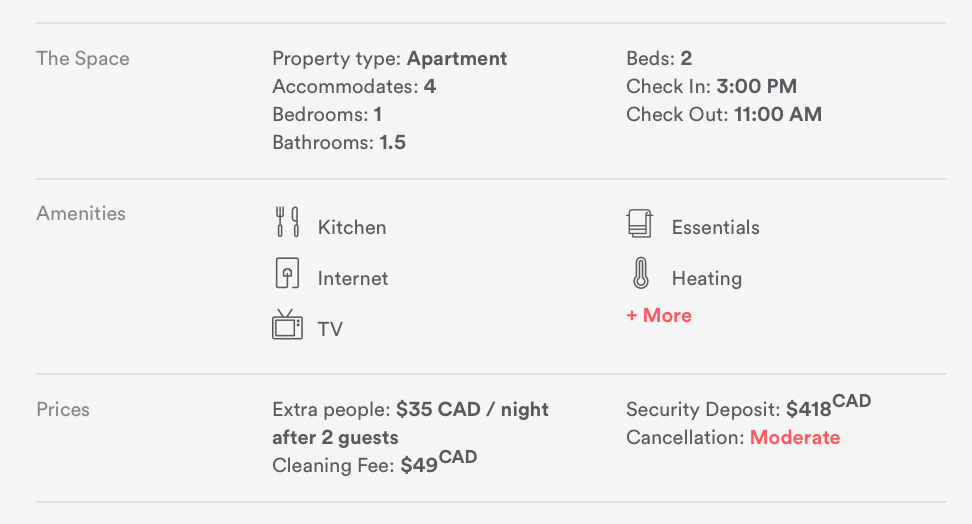972x524 pixels.
Task: Click the Check In 3:00 PM text
Action: point(712,86)
